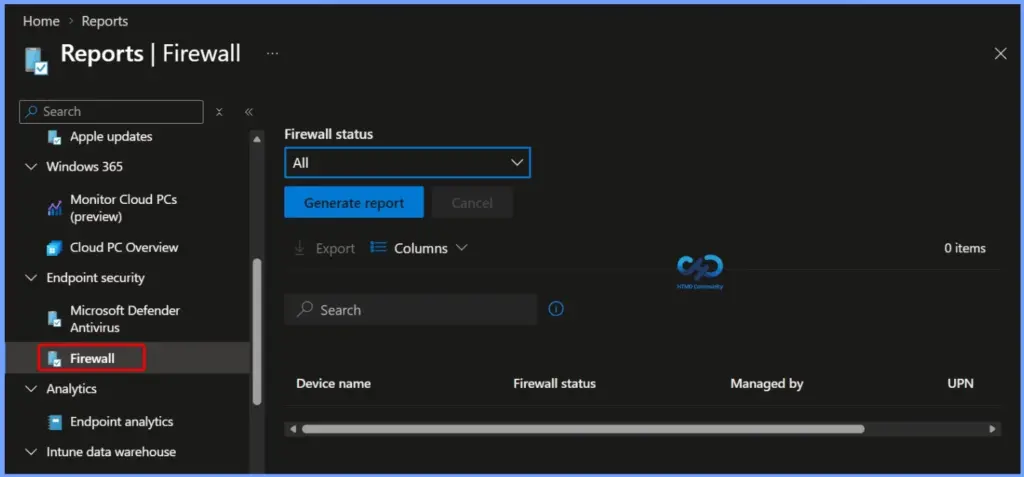Open Apple updates report

coord(111,137)
